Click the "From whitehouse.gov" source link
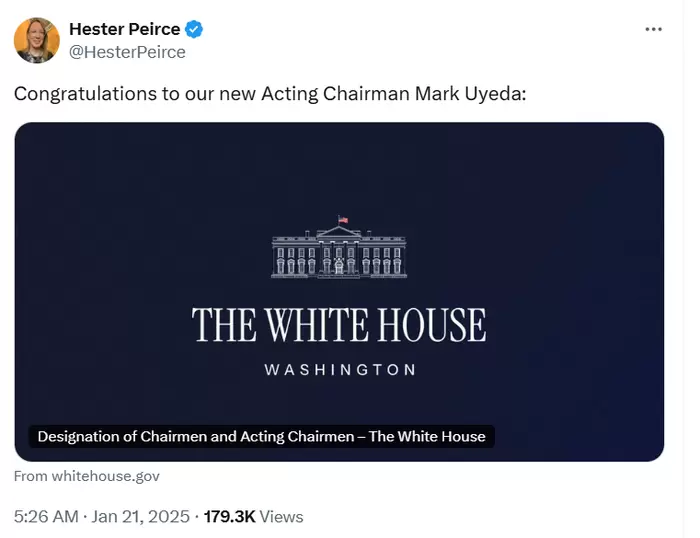The image size is (700, 538). tap(86, 476)
